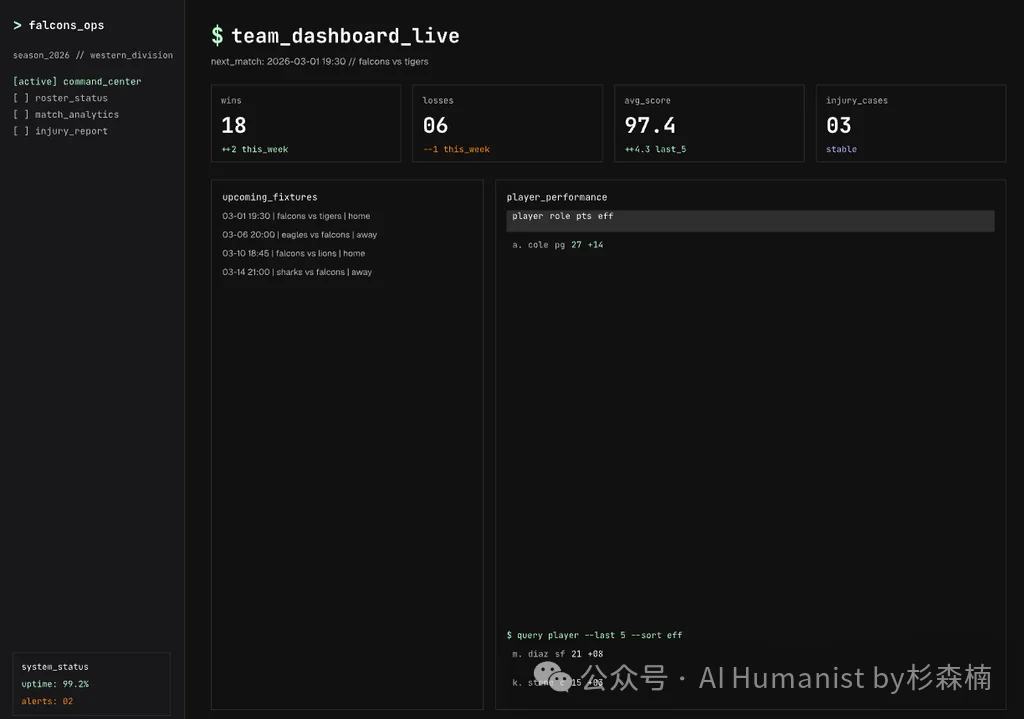This screenshot has width=1024, height=719.
Task: Select player a. cole's performance row
Action: [x=556, y=244]
